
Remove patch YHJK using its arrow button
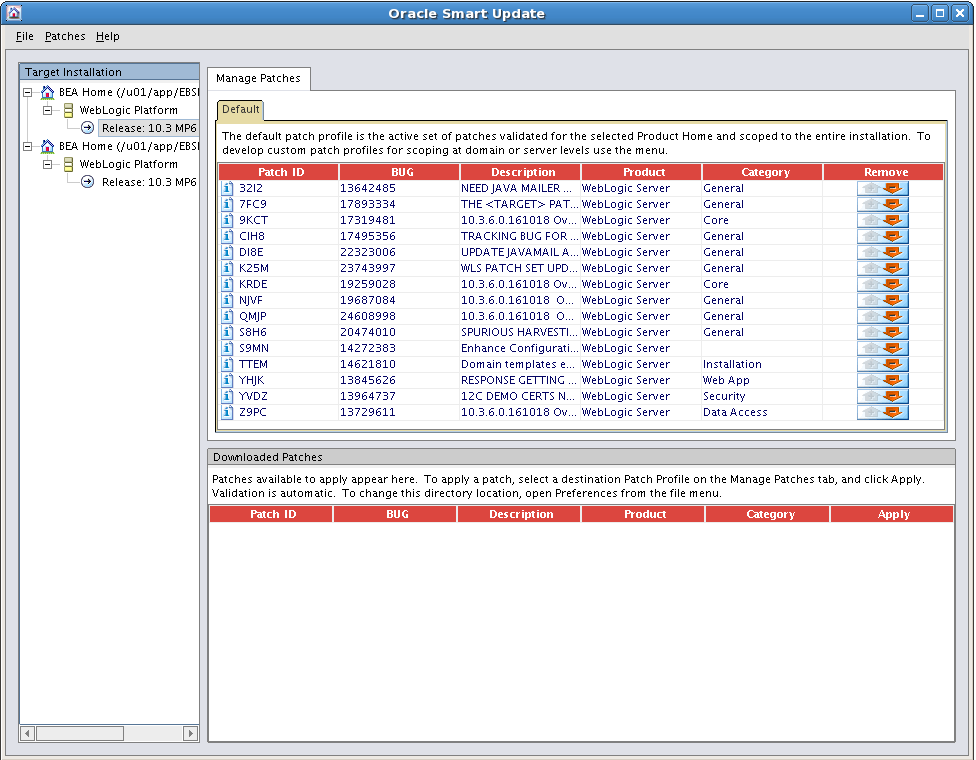[x=883, y=380]
